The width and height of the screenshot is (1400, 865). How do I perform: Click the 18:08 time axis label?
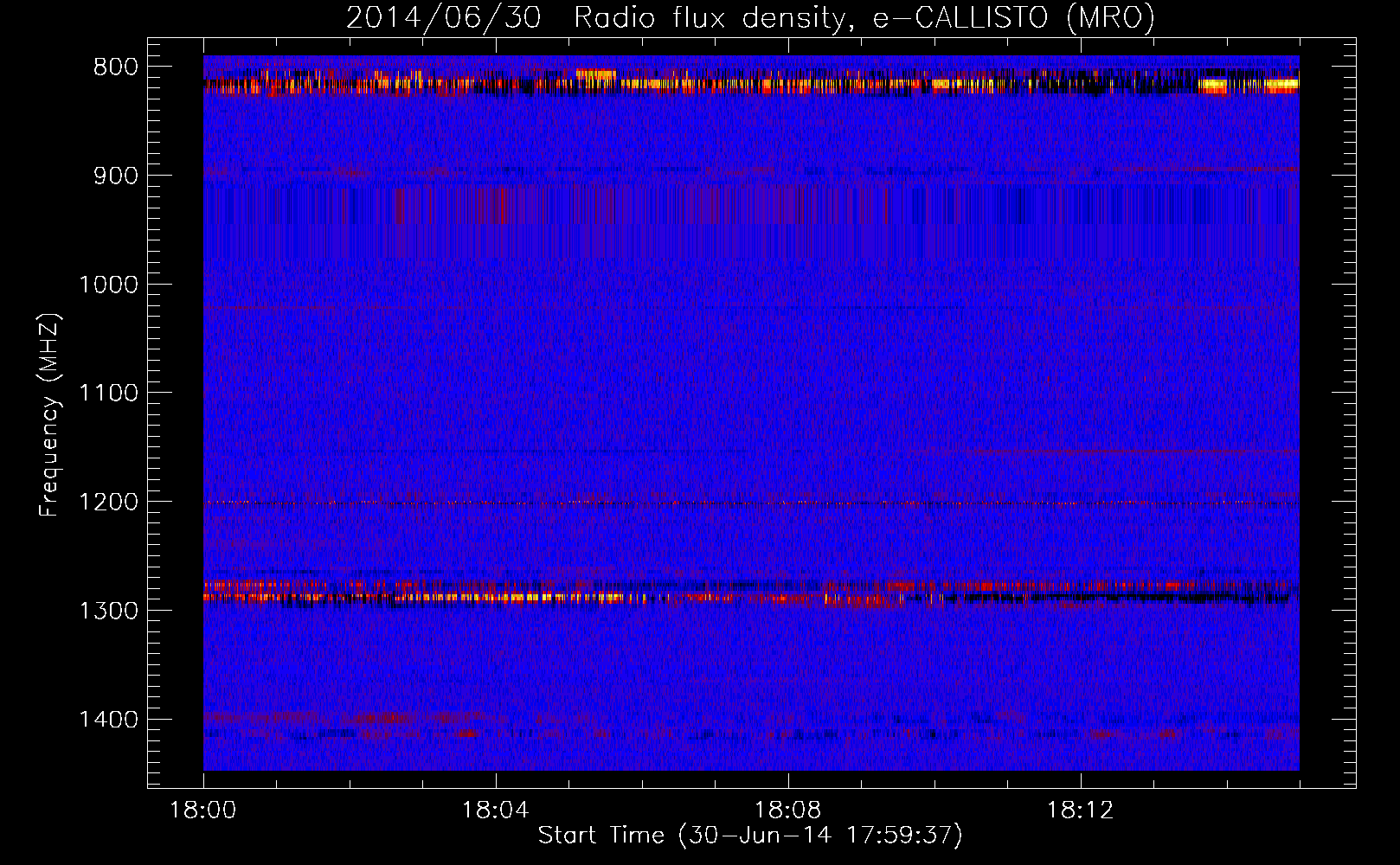pos(788,811)
